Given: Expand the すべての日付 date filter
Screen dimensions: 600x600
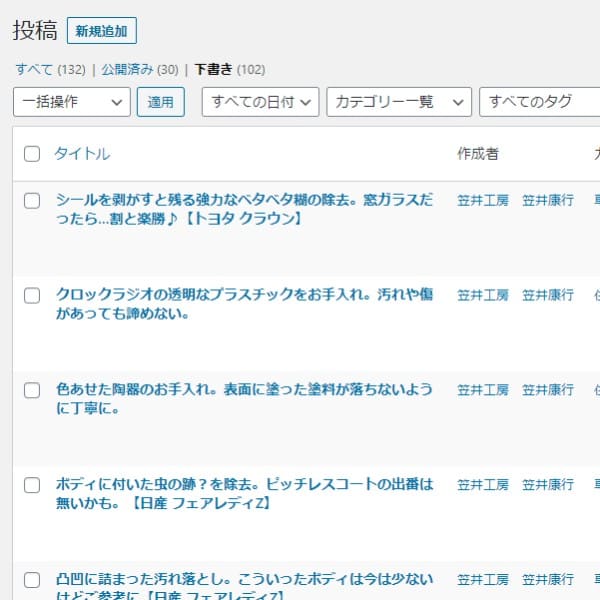Looking at the screenshot, I should (x=261, y=102).
